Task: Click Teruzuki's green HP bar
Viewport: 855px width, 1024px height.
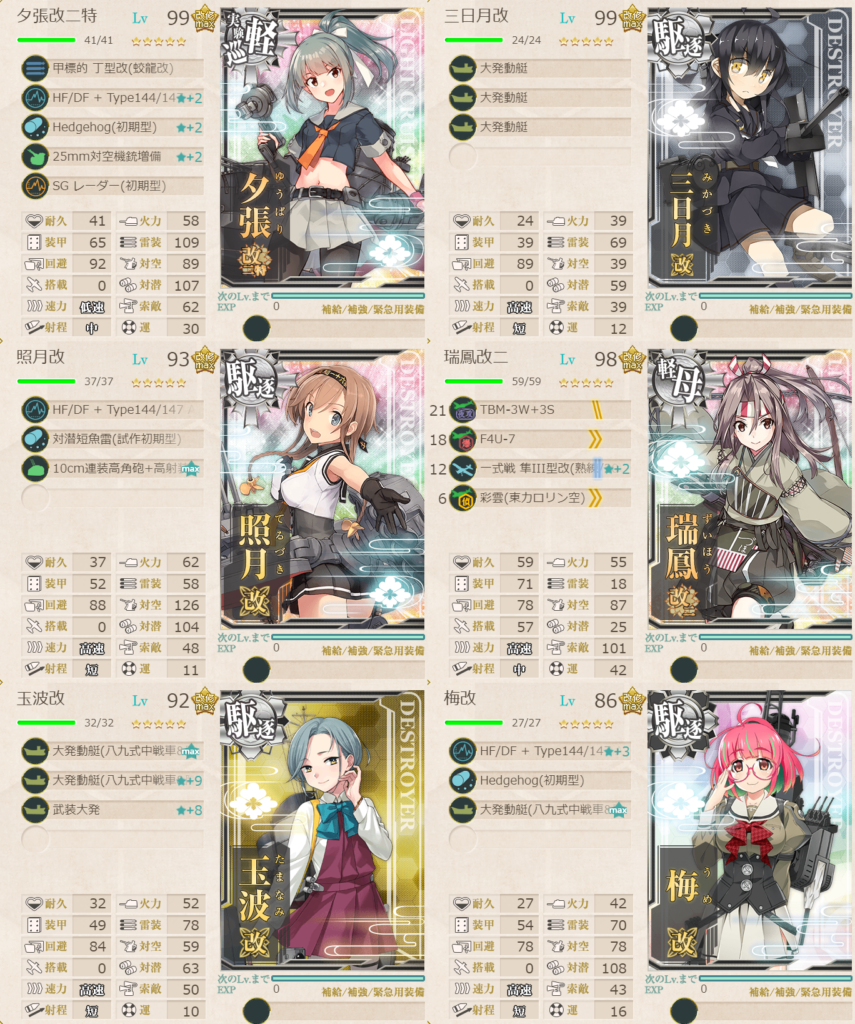Action: tap(46, 381)
